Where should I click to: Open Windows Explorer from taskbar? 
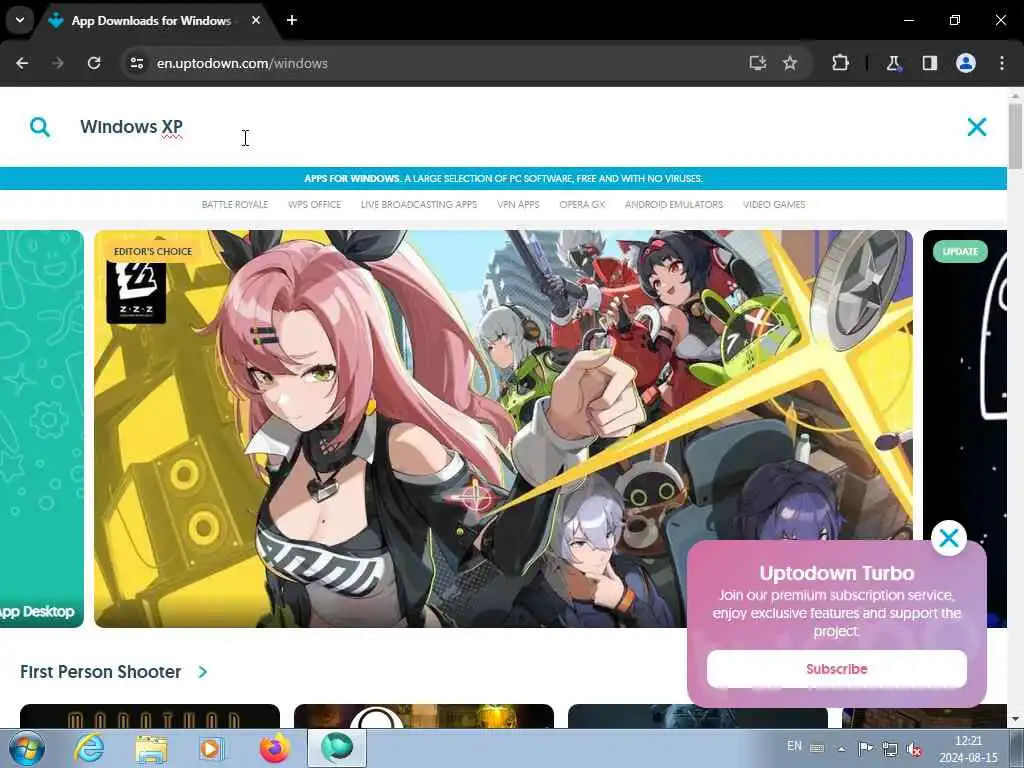(x=151, y=748)
